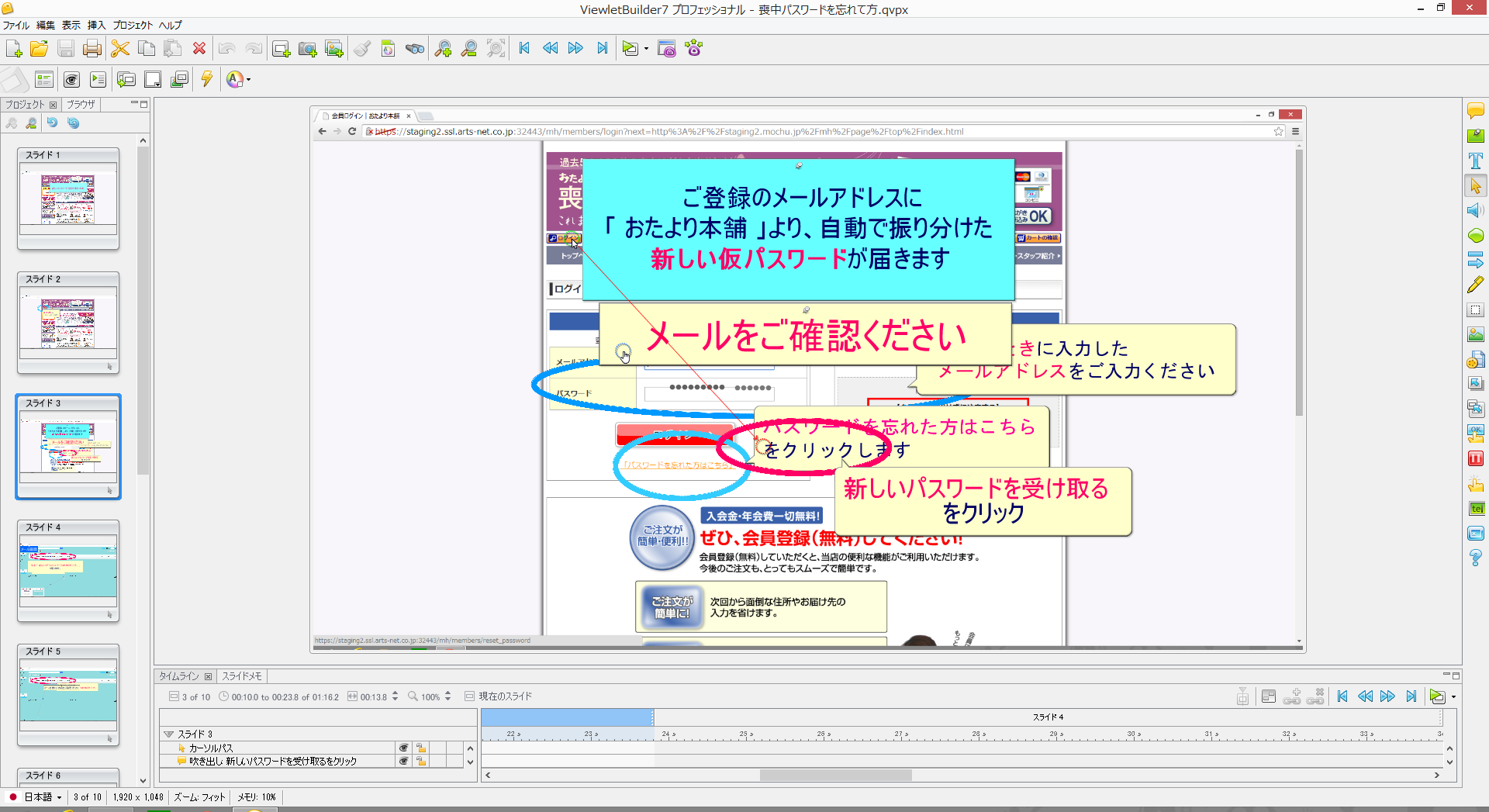This screenshot has width=1489, height=812.
Task: Select the cursor path tool in the right sidebar
Action: 1475,186
